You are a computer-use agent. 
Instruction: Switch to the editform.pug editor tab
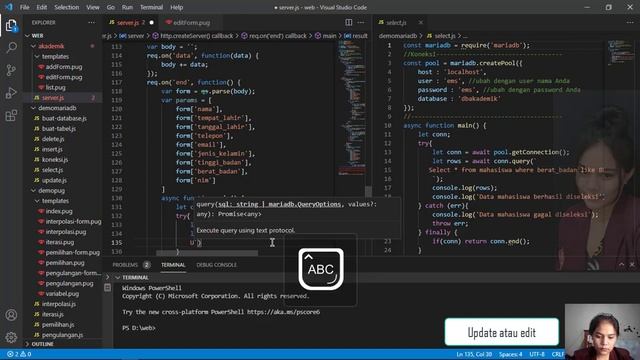tap(188, 22)
